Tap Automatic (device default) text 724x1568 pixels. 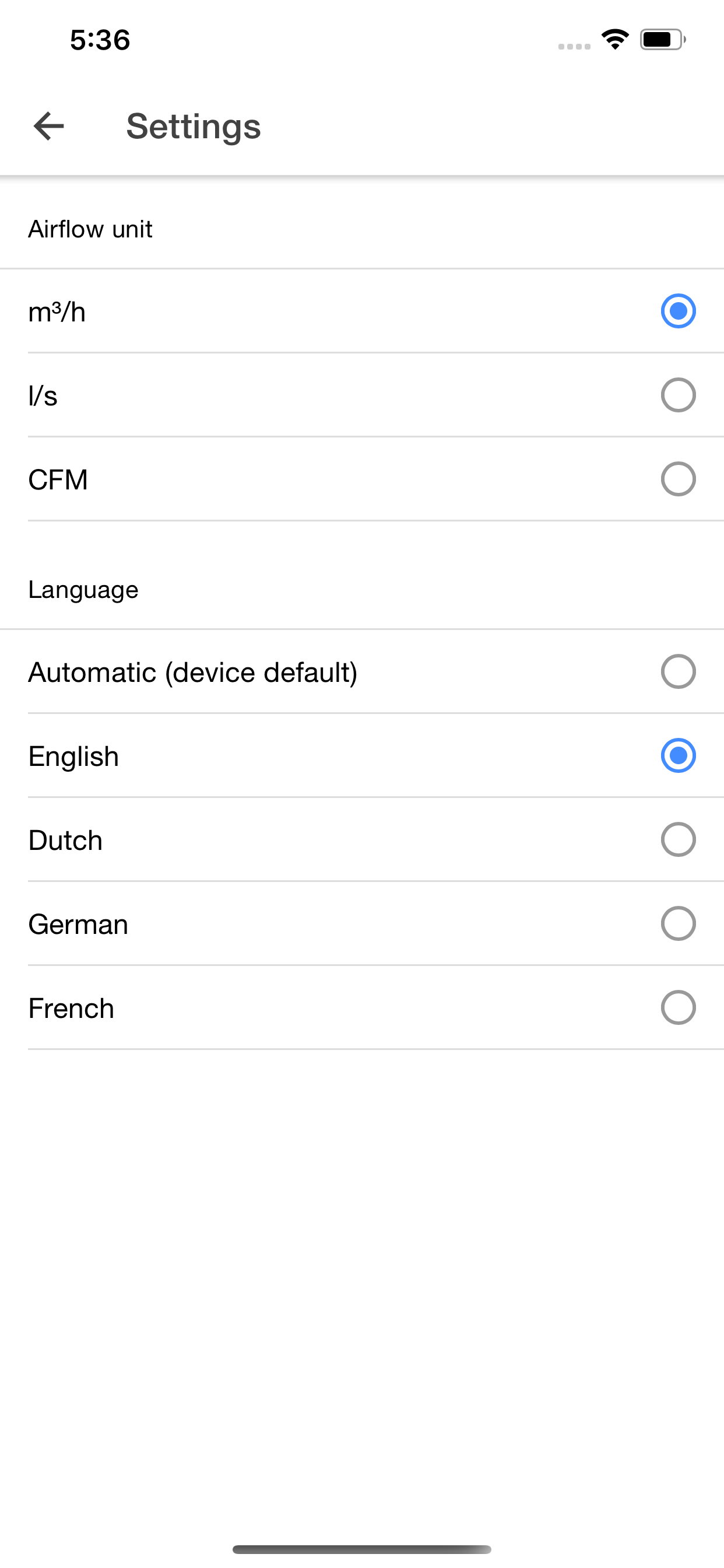(193, 673)
